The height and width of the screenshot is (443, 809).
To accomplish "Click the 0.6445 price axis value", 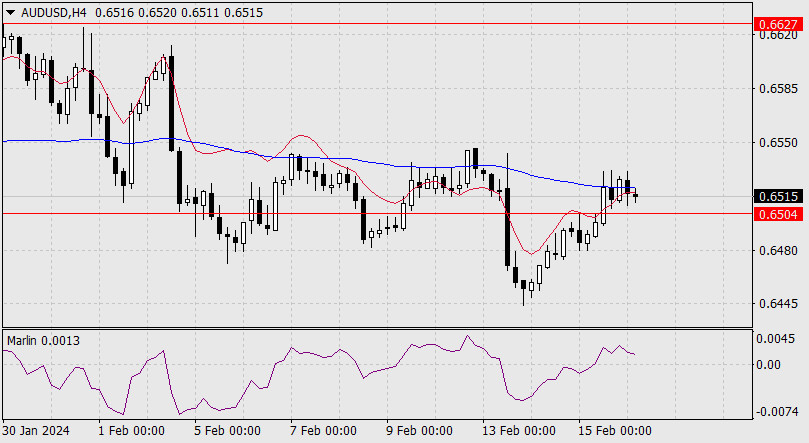I will pos(779,304).
